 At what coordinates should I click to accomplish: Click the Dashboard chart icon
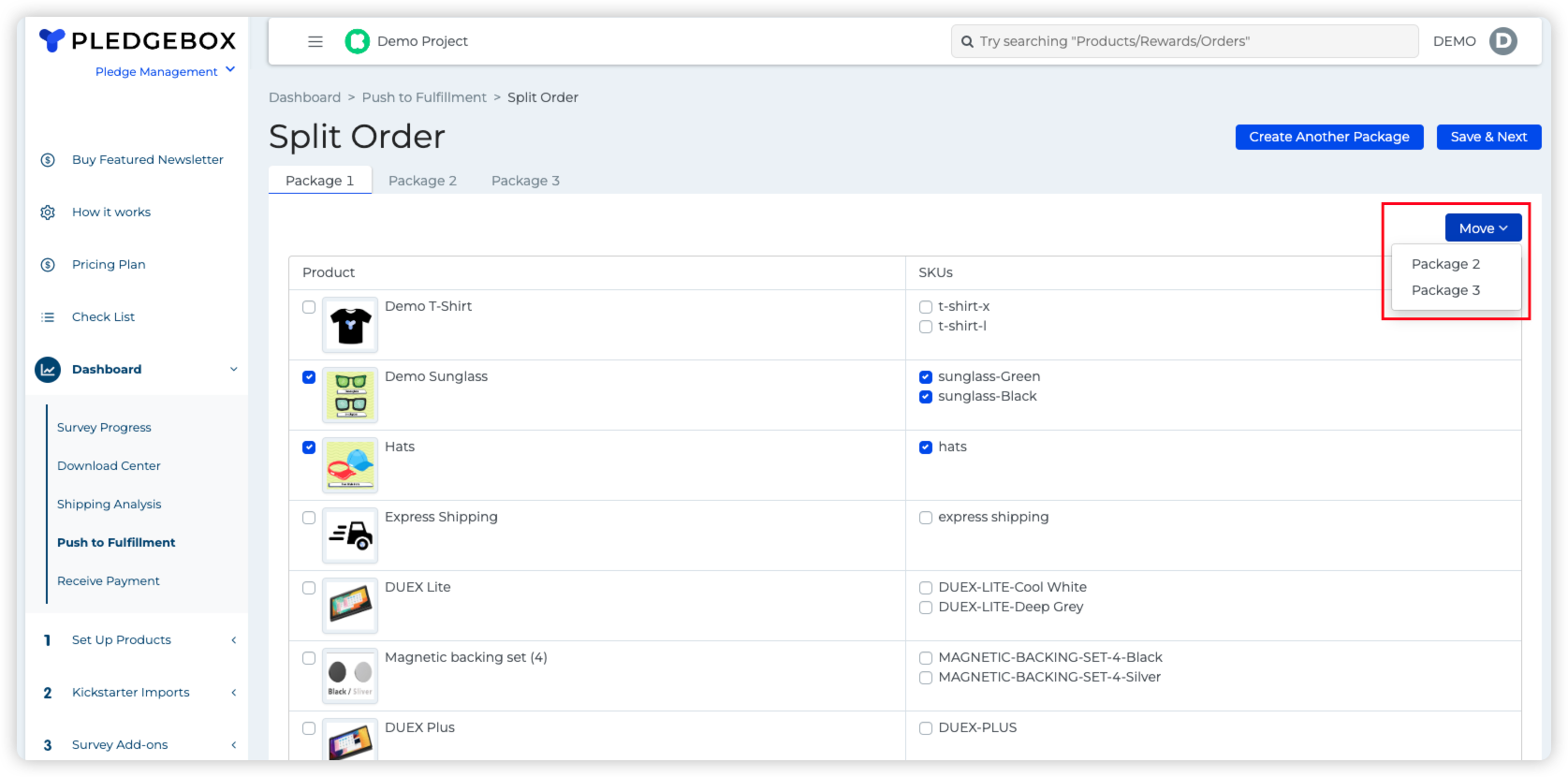click(48, 370)
